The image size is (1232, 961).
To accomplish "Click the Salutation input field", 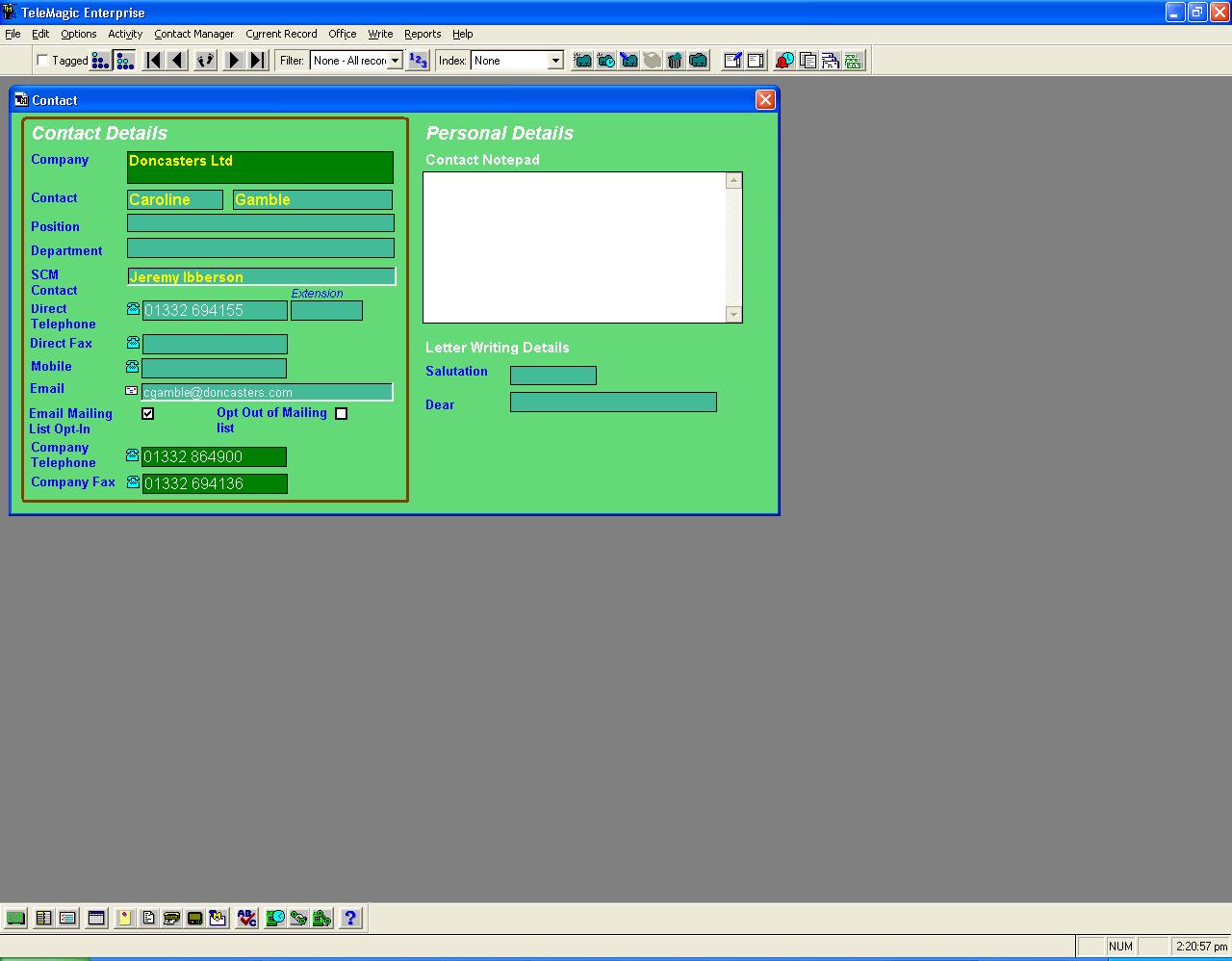I will [553, 376].
